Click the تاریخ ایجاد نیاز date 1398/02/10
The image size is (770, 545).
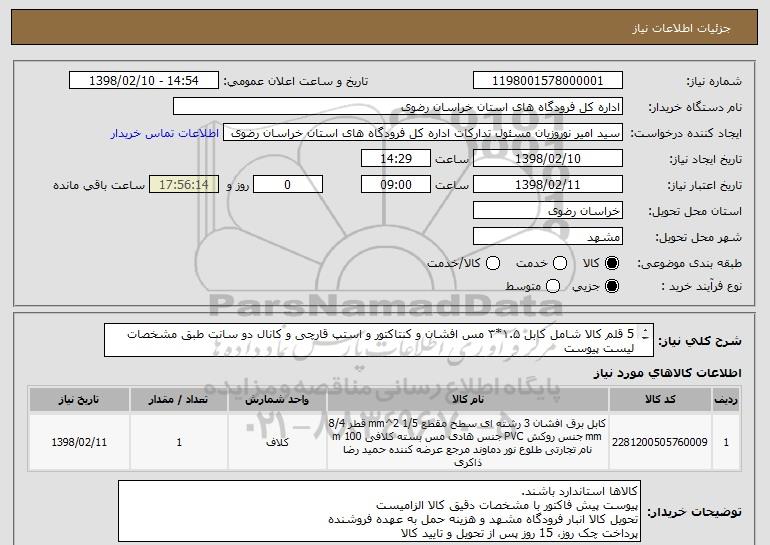click(548, 159)
